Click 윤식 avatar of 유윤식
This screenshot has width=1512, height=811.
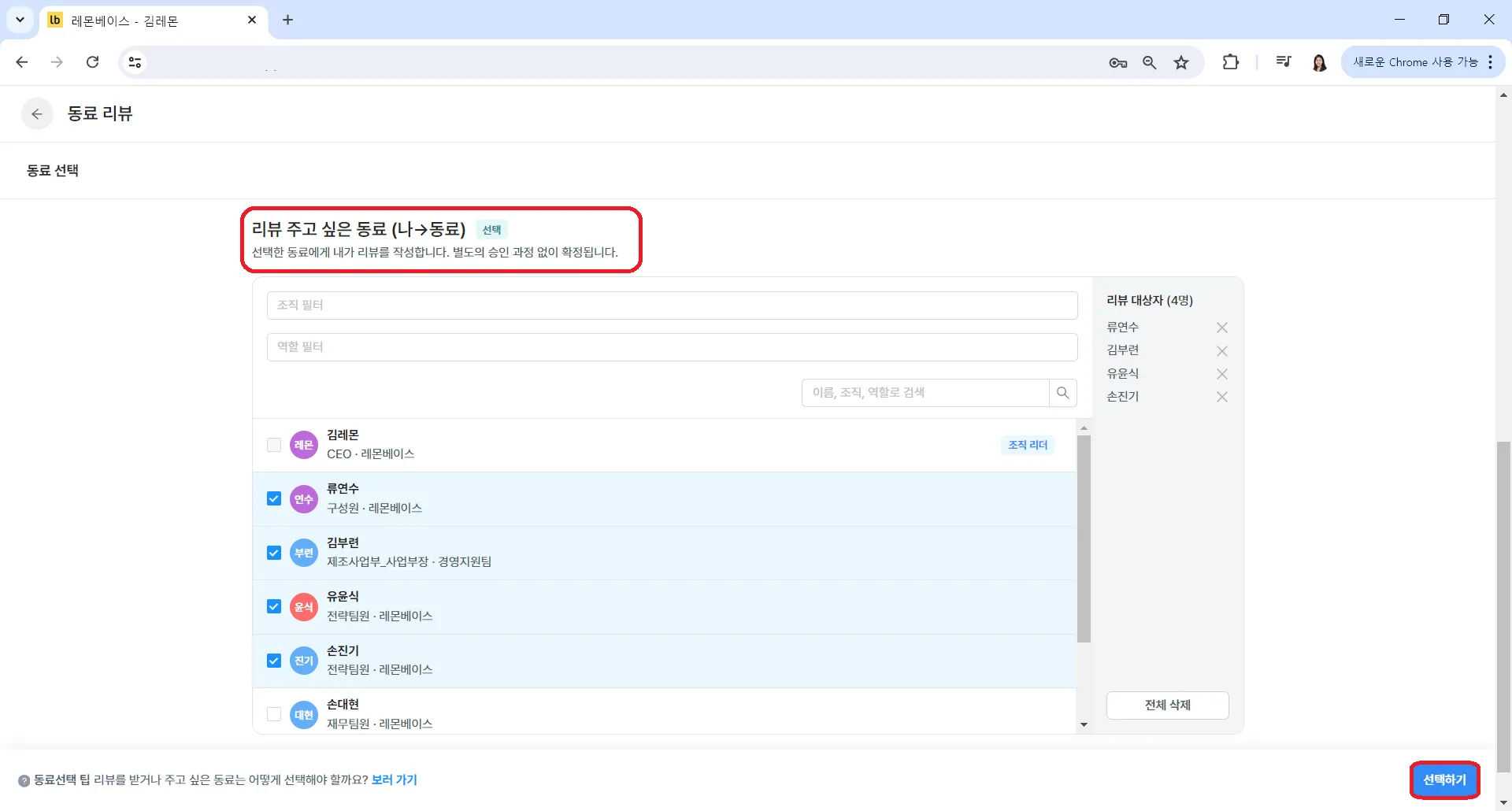pos(304,607)
